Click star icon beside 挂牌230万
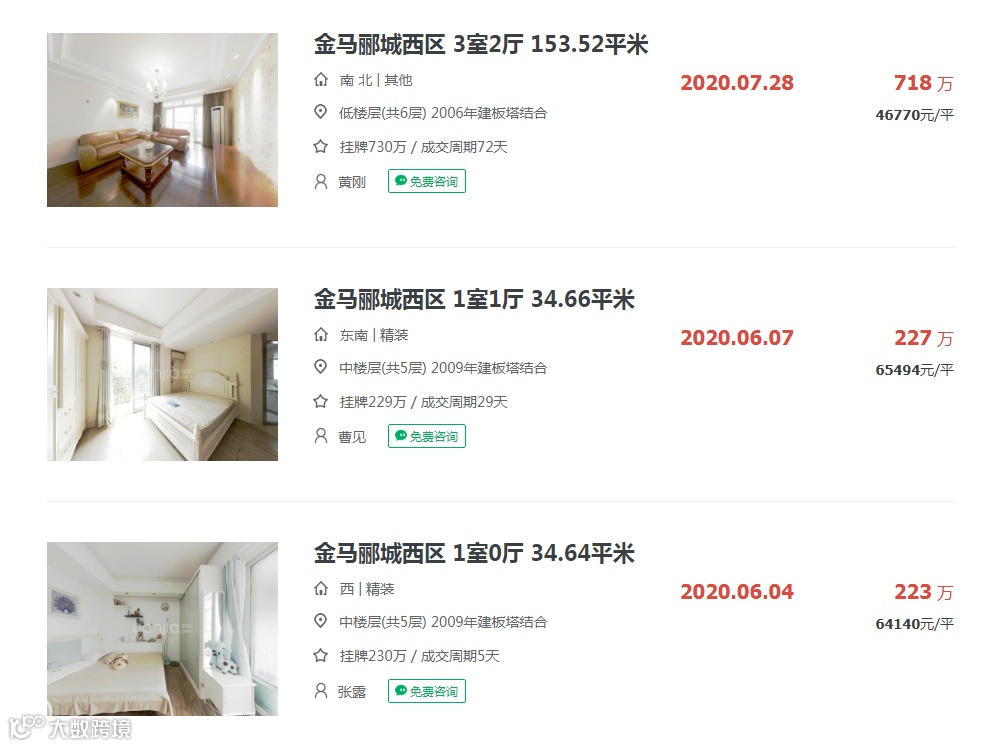This screenshot has height=747, width=1004. pyautogui.click(x=321, y=655)
